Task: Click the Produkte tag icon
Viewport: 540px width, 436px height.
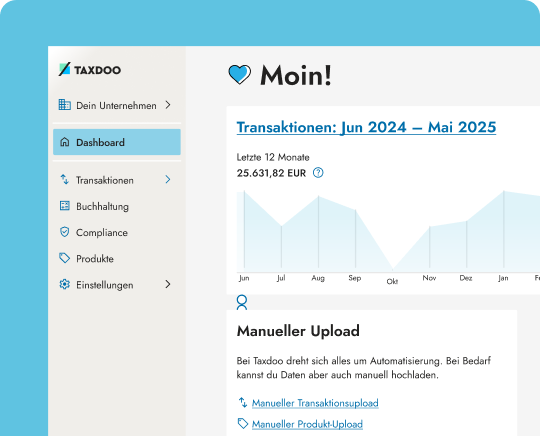Action: tap(65, 258)
